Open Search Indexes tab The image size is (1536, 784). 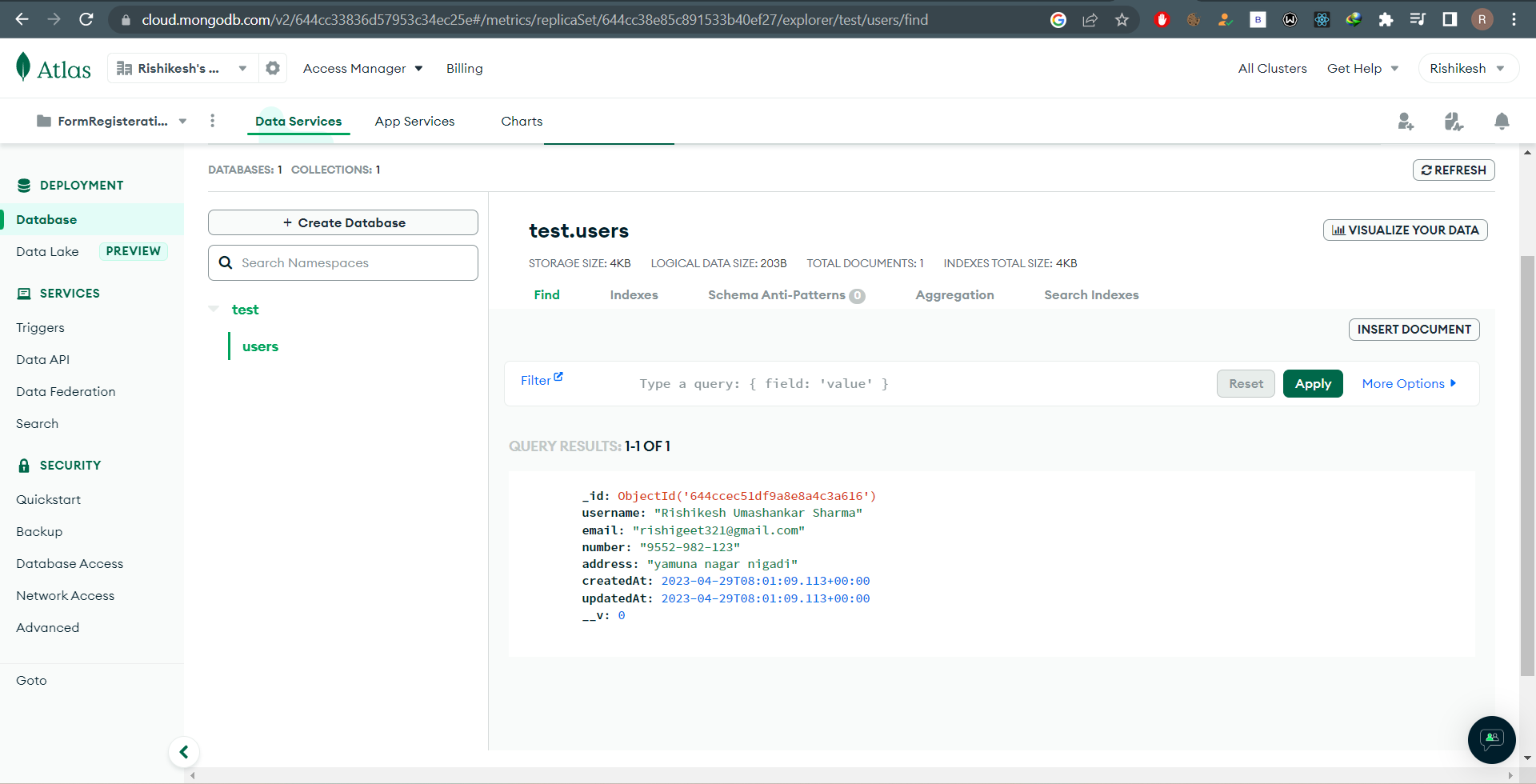click(x=1091, y=295)
